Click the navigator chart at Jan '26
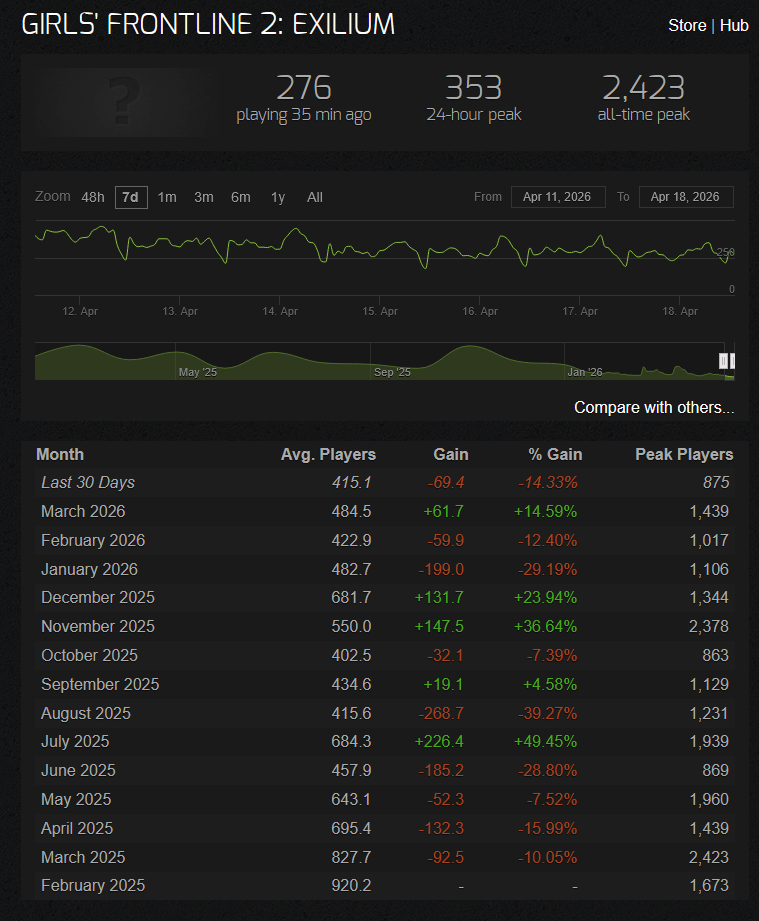The image size is (759, 921). (585, 372)
